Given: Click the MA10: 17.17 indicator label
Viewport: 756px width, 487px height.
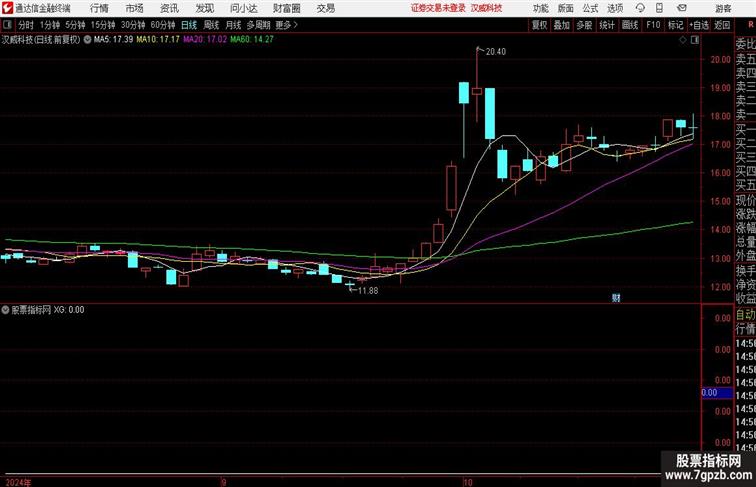Looking at the screenshot, I should point(158,40).
